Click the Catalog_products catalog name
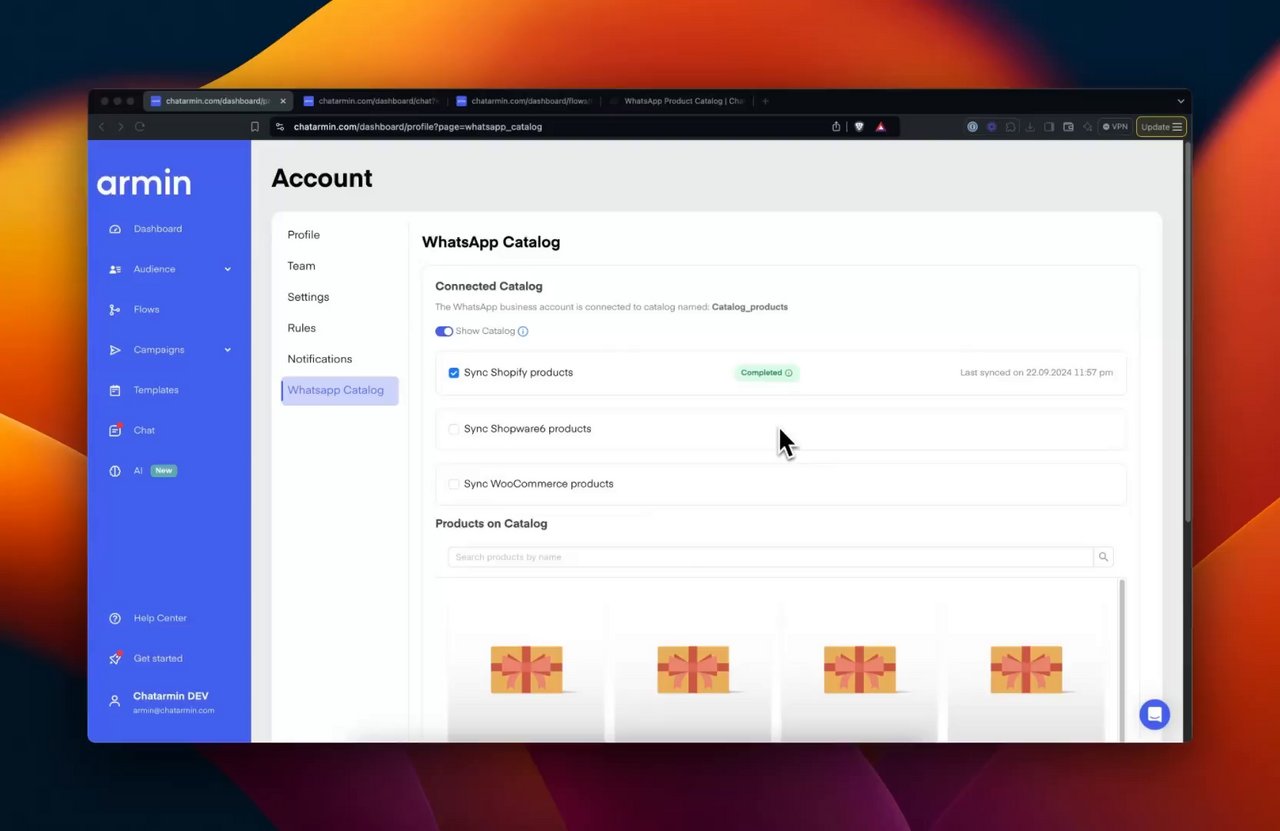1280x831 pixels. click(x=750, y=307)
